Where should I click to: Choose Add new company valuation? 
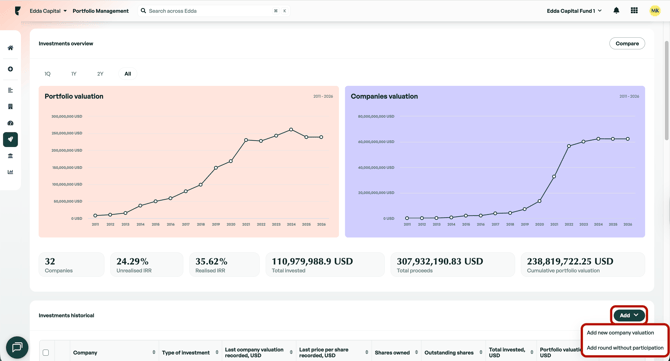(620, 332)
